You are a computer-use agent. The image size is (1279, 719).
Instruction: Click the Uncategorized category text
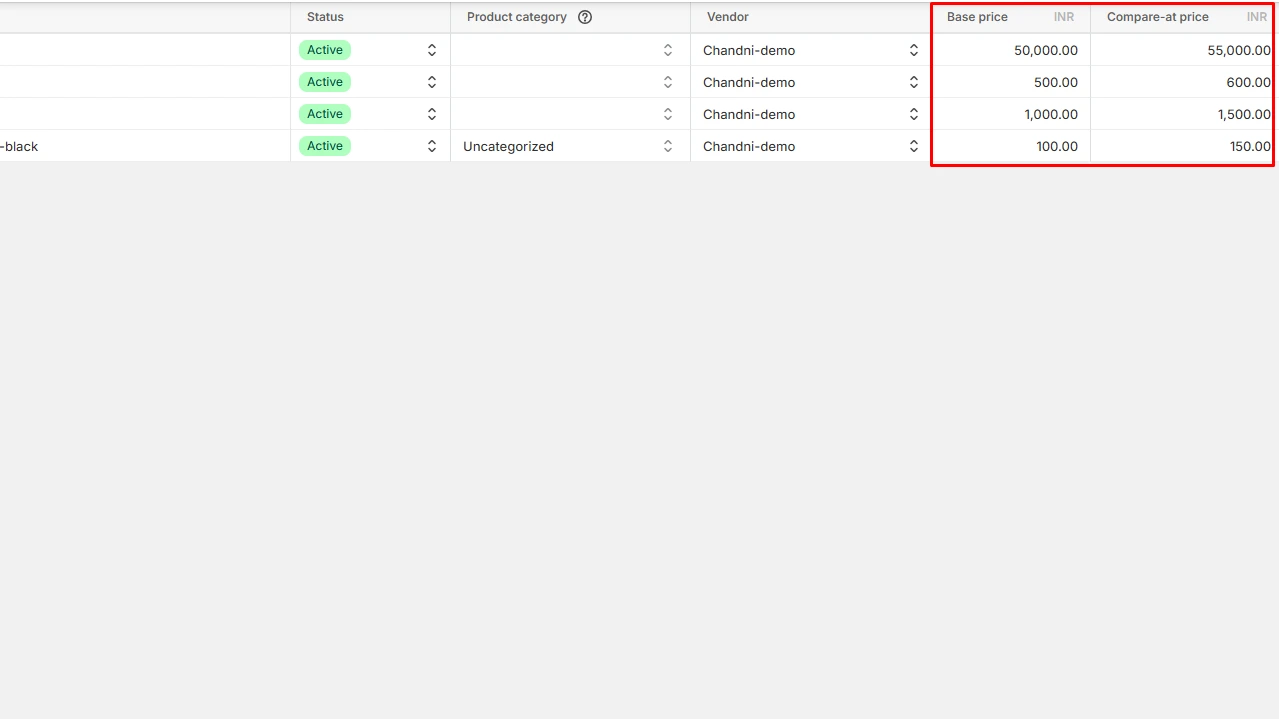click(x=508, y=146)
